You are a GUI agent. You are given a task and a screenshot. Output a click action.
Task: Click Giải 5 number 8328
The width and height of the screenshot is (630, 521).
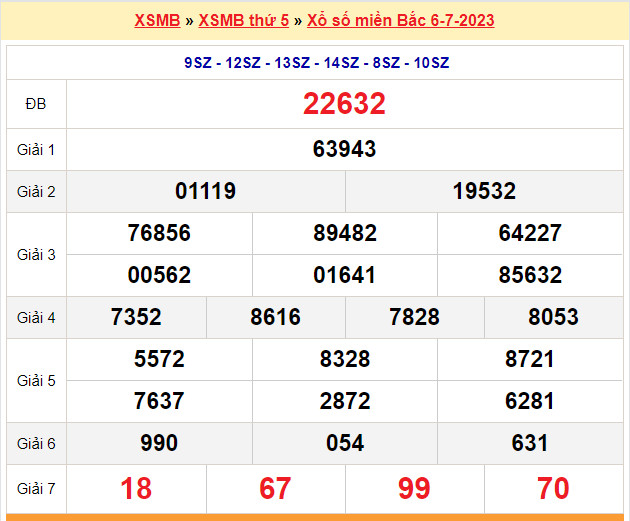pyautogui.click(x=344, y=359)
